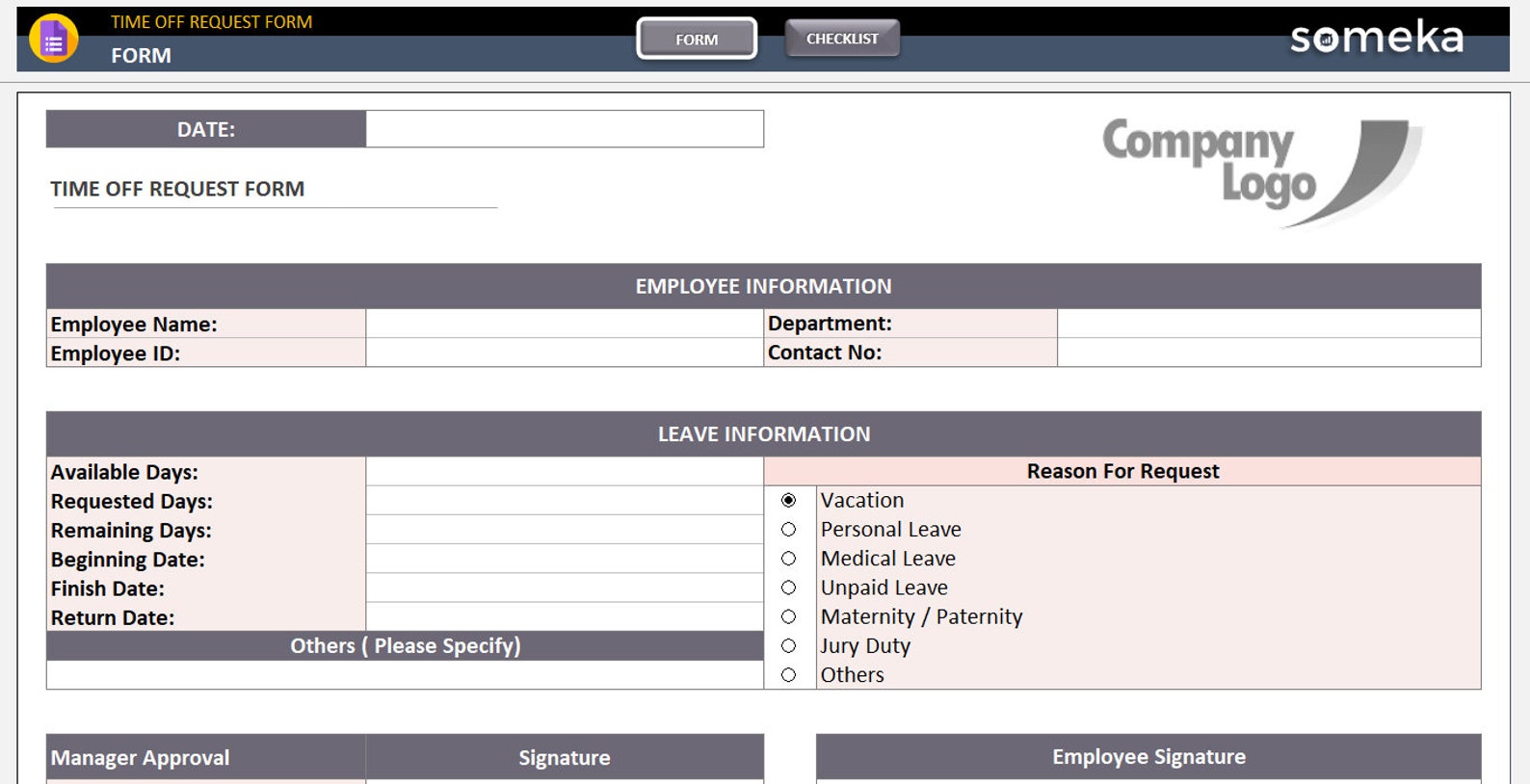
Task: Click the Company Logo placeholder image
Action: (1262, 172)
